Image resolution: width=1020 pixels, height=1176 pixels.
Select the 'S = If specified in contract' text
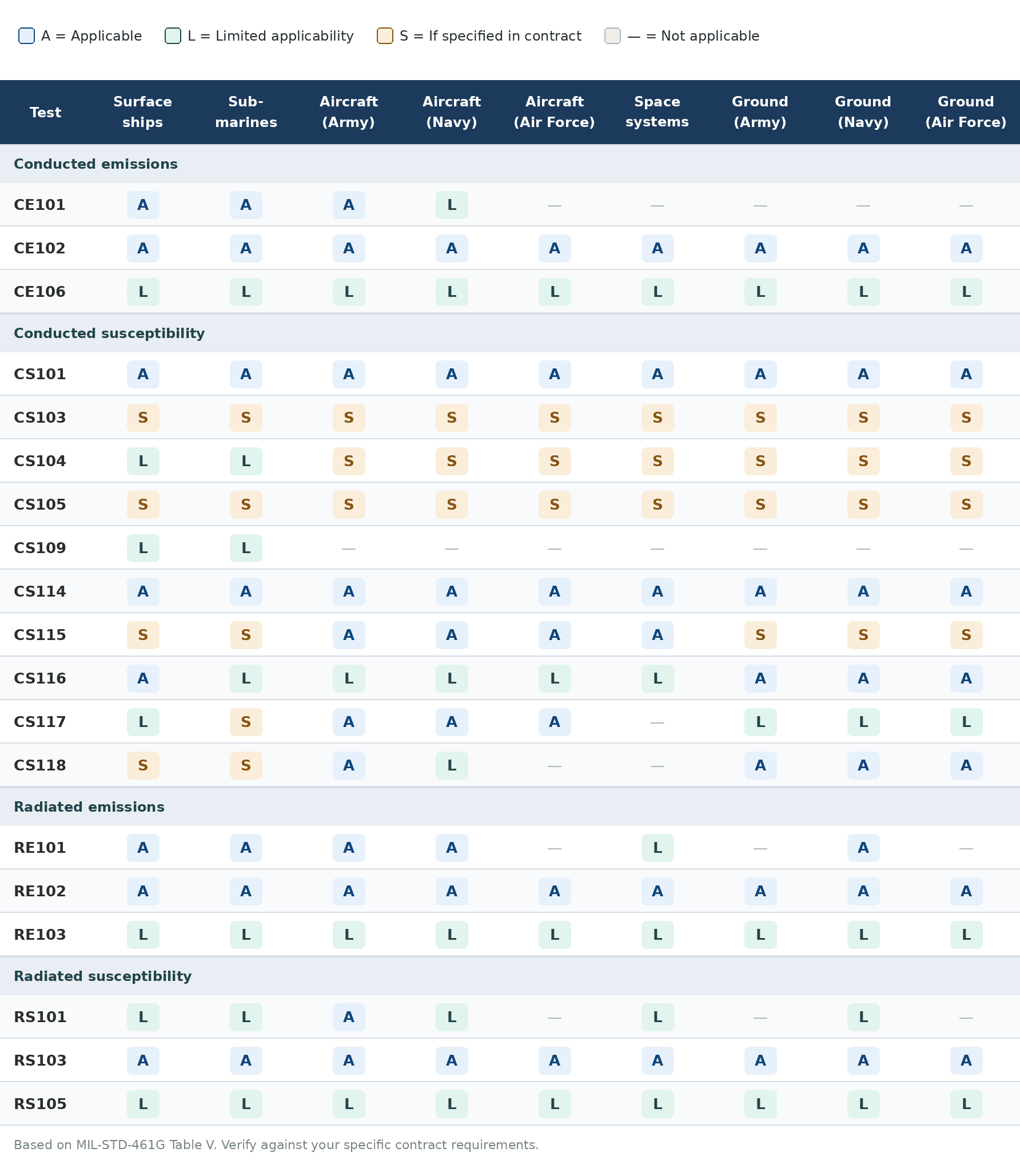[491, 36]
